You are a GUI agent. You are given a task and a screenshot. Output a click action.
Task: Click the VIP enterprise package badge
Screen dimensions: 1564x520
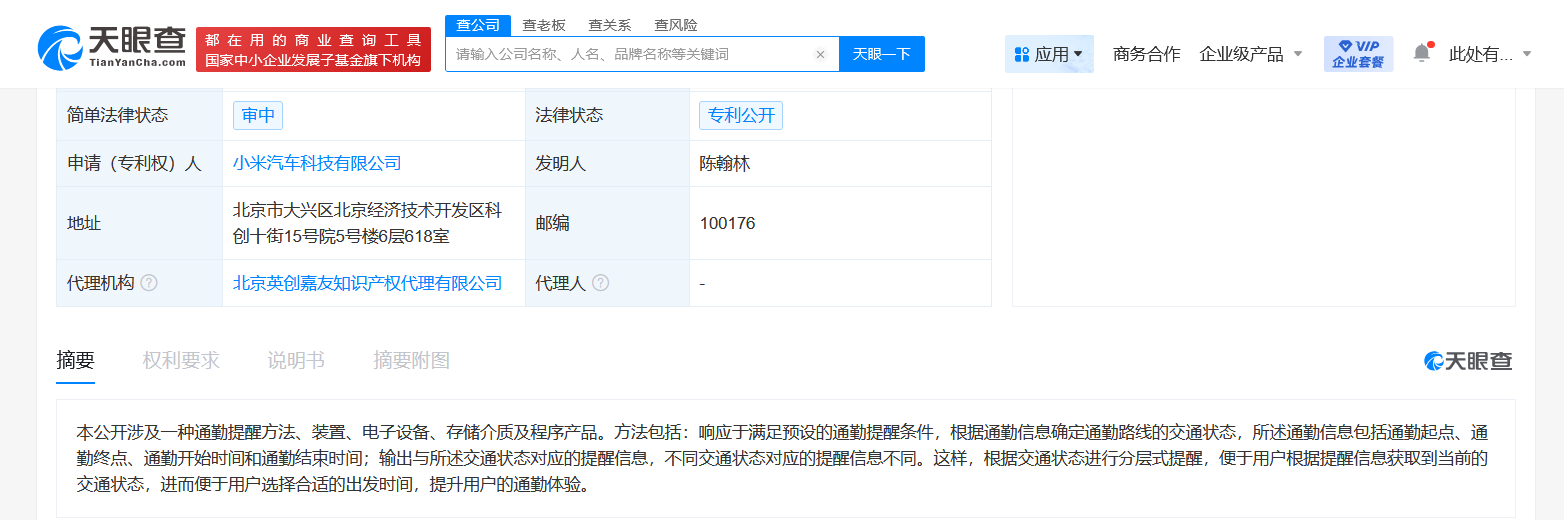pyautogui.click(x=1357, y=54)
